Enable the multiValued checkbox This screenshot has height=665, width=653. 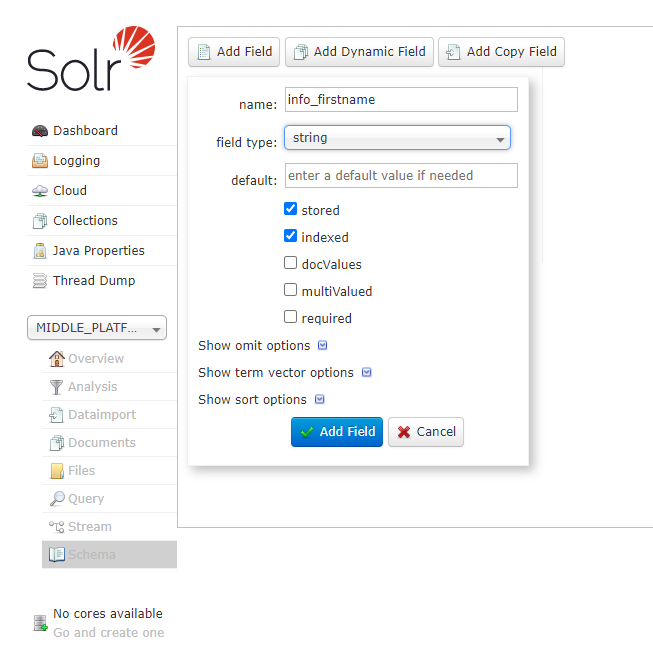pyautogui.click(x=290, y=290)
